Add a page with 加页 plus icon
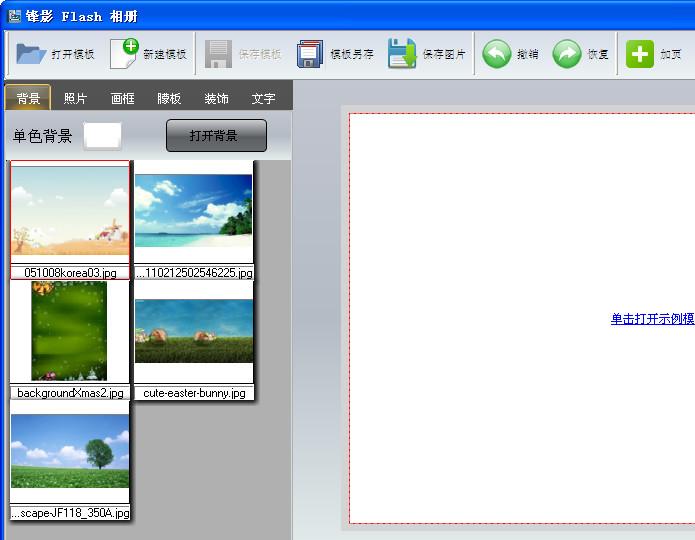The image size is (695, 540). click(640, 54)
